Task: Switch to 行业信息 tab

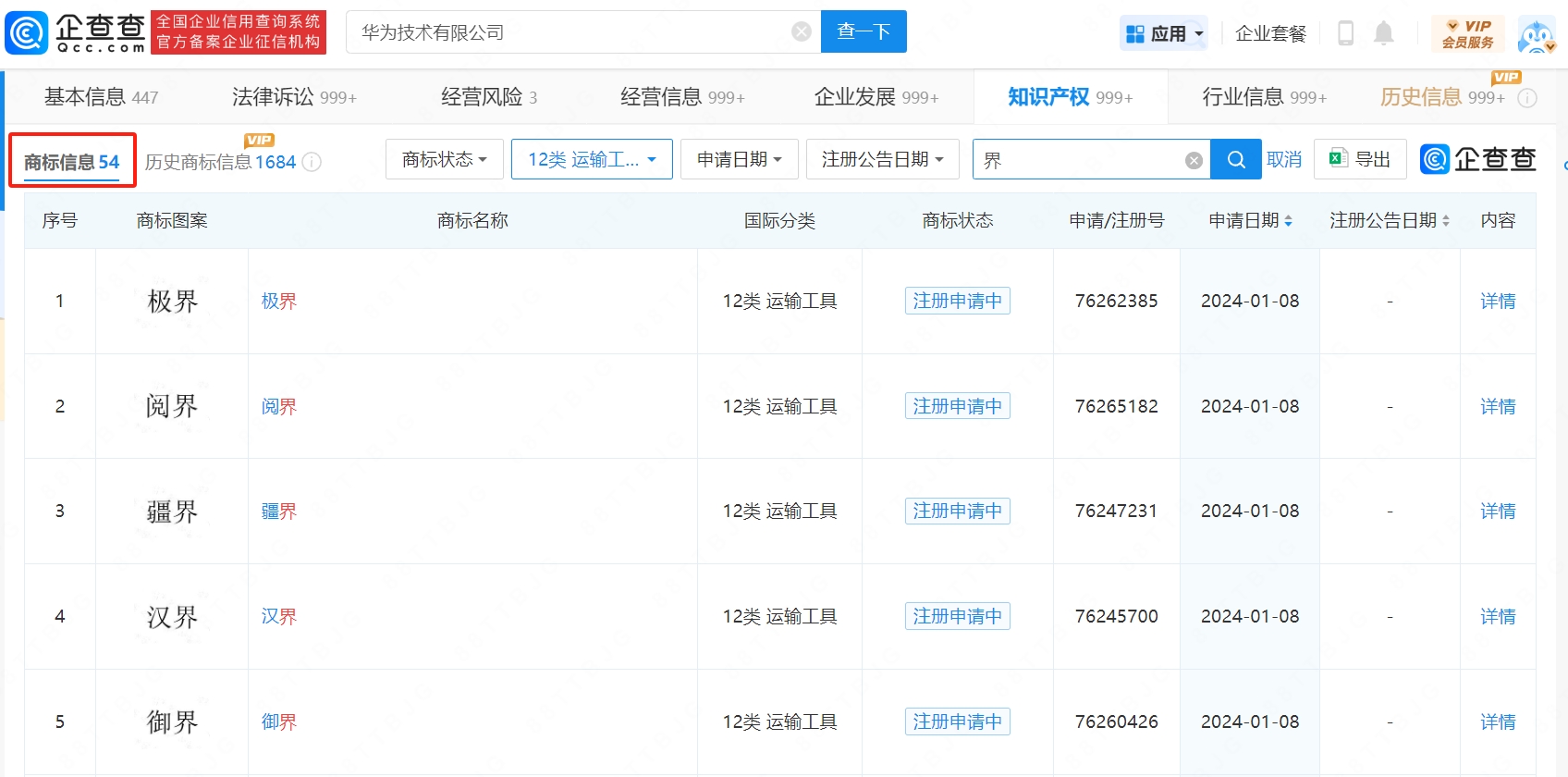Action: coord(1264,97)
